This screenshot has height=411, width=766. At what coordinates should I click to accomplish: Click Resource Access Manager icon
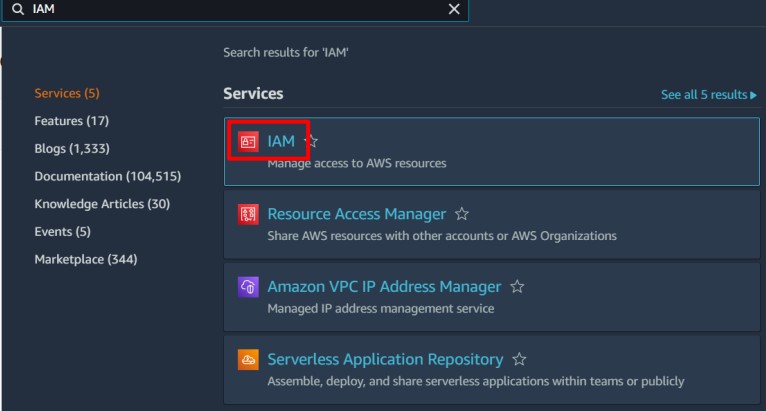click(248, 214)
